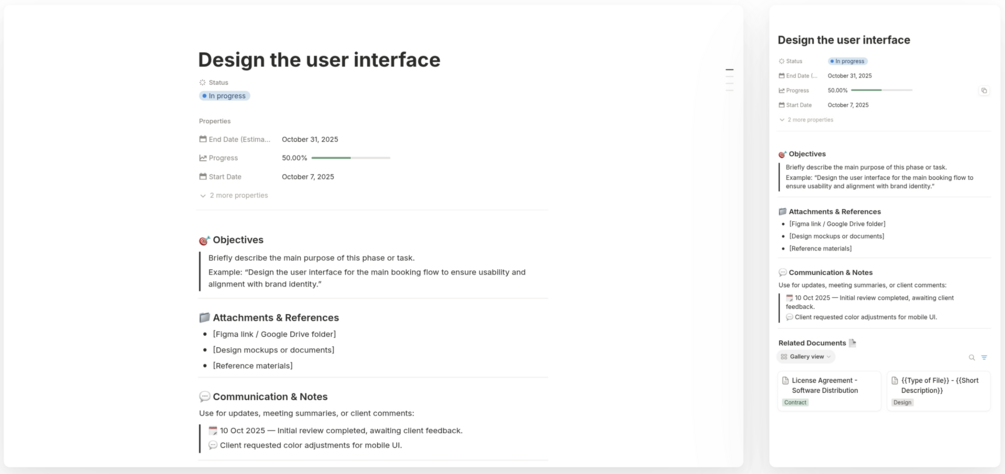Open the {{Type of File}} document card

[x=938, y=385]
